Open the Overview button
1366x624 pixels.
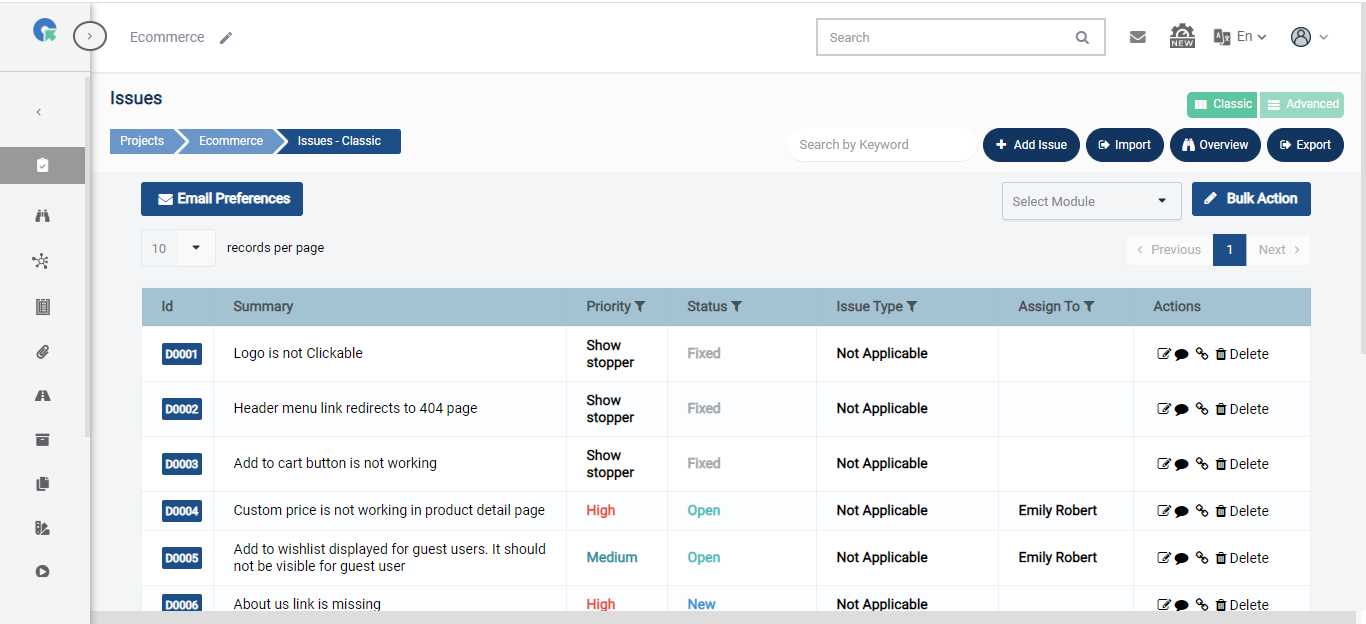tap(1215, 145)
